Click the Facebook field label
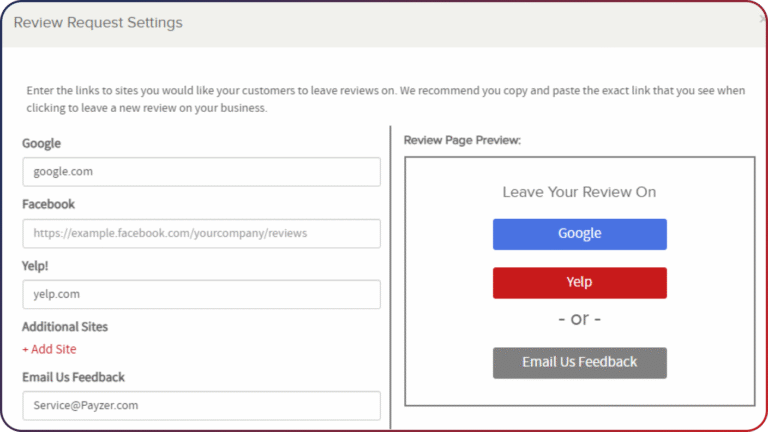Viewport: 768px width, 432px height. (48, 204)
